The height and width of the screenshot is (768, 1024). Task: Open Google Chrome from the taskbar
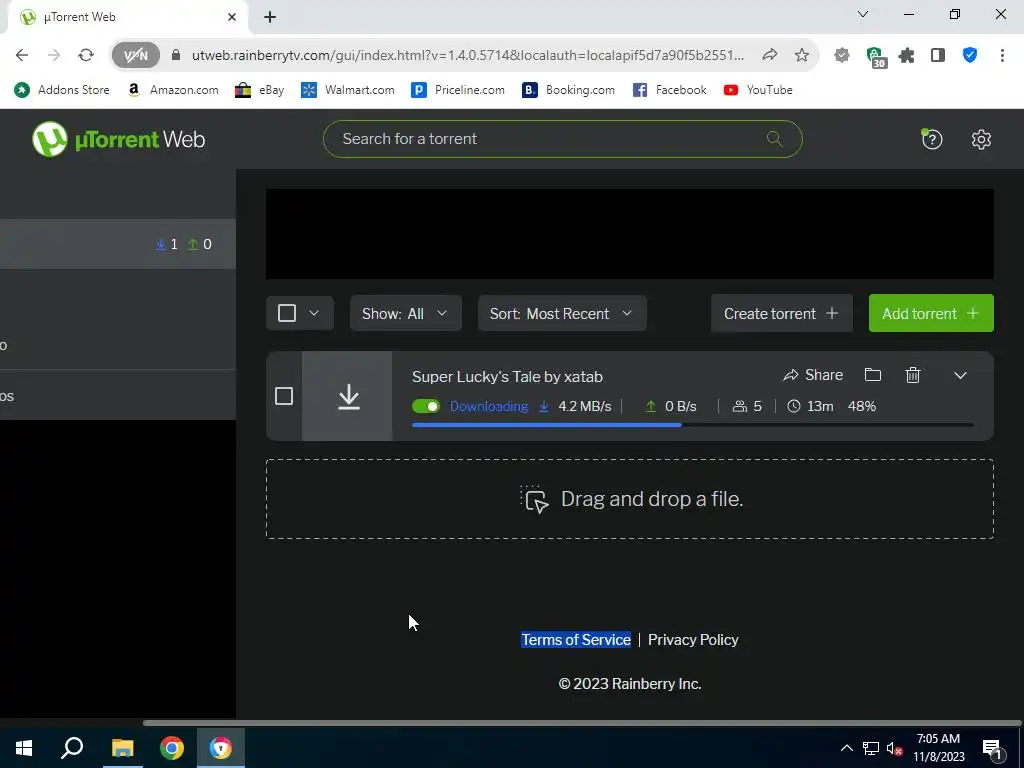(x=172, y=748)
